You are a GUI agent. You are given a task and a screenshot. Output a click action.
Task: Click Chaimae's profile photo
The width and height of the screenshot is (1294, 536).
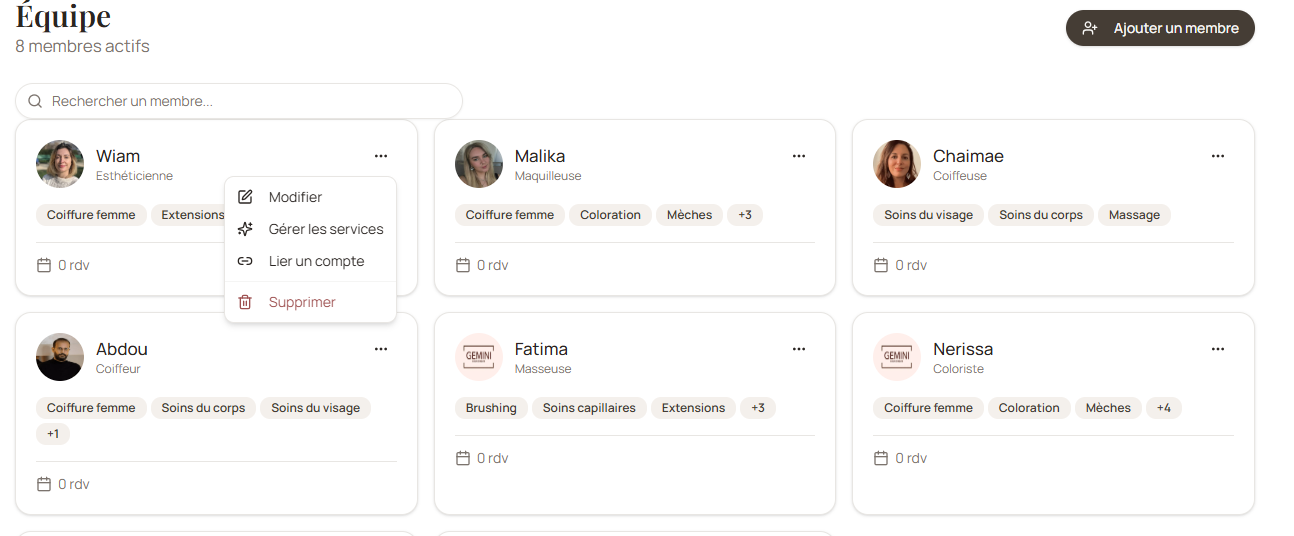point(897,164)
